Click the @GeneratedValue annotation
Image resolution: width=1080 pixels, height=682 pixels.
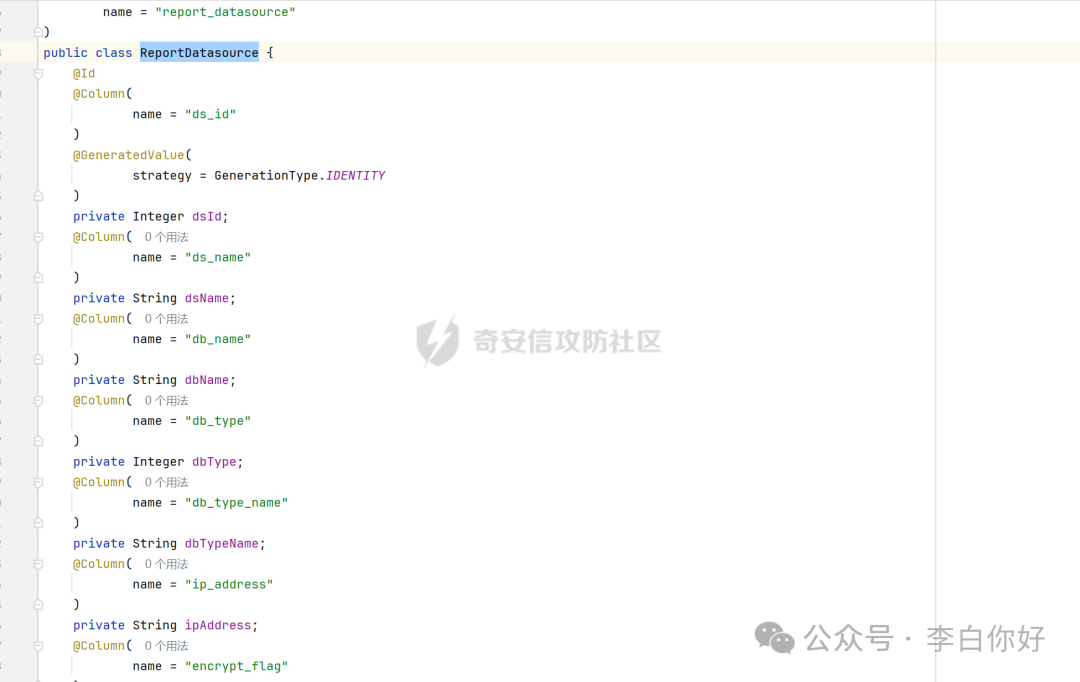pyautogui.click(x=128, y=155)
